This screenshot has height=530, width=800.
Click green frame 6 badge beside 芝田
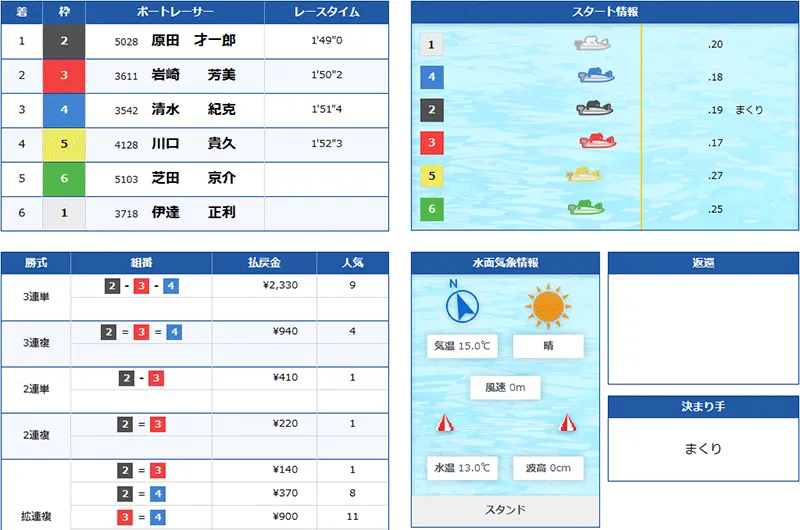(64, 179)
